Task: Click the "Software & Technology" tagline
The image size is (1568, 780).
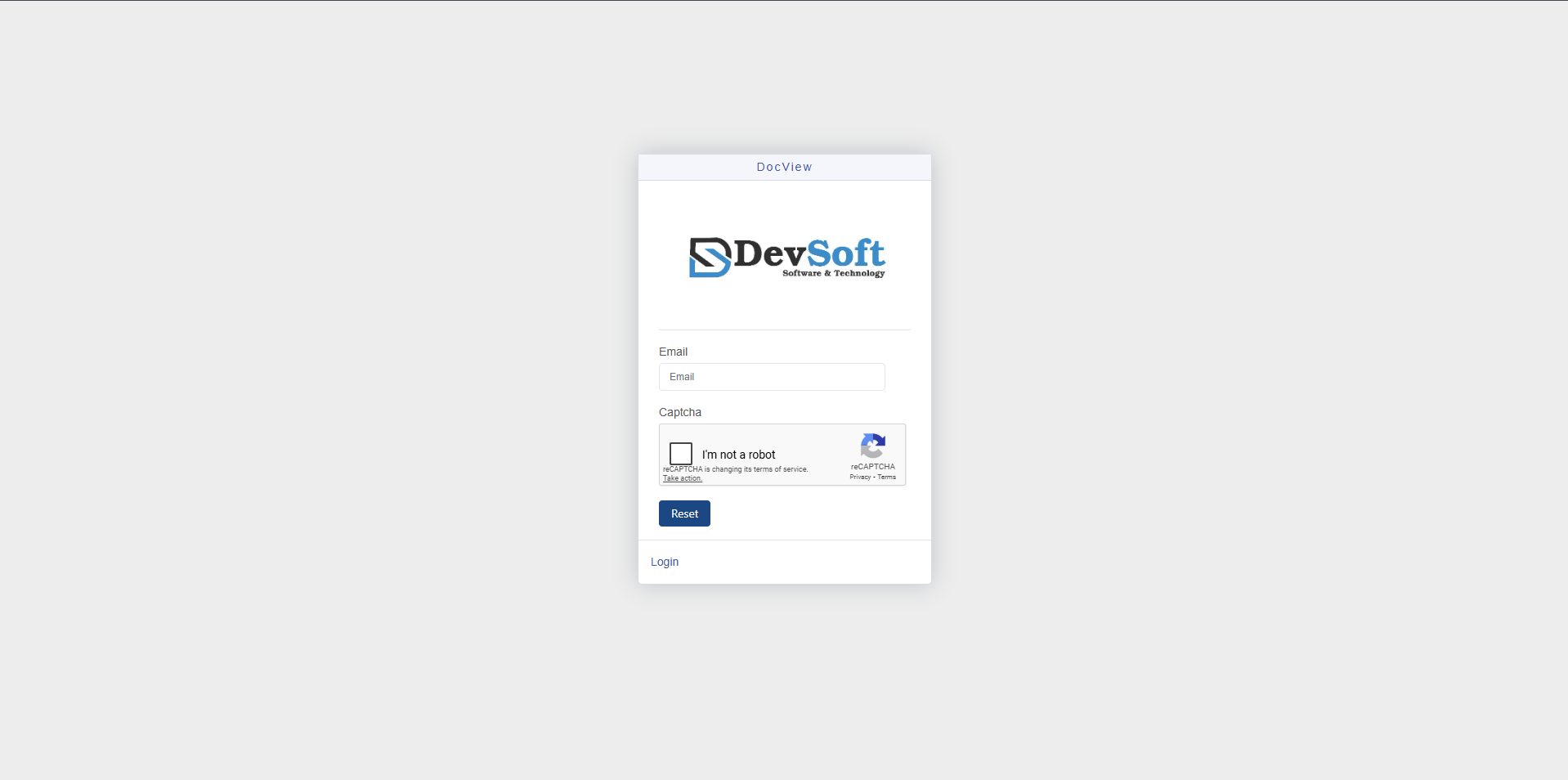Action: click(x=833, y=273)
